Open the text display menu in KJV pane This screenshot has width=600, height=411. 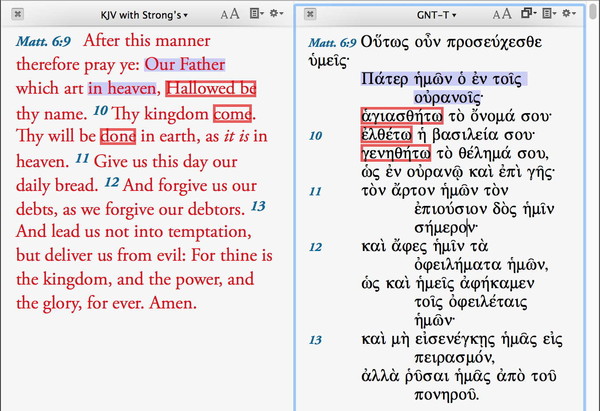click(256, 14)
